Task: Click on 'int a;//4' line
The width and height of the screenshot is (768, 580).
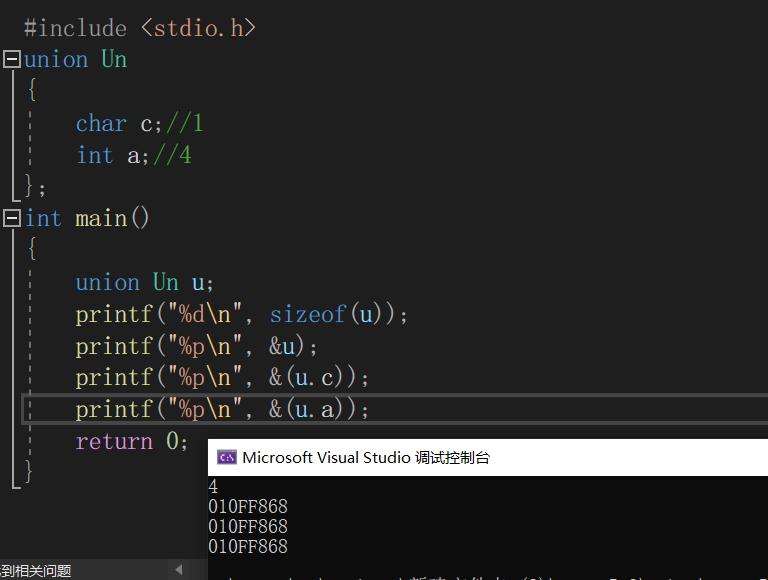Action: (134, 155)
